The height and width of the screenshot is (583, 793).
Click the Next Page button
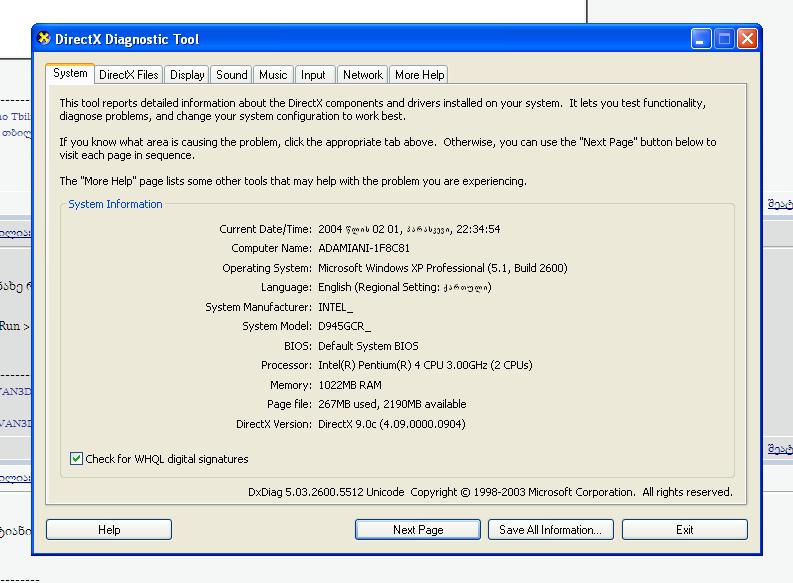coord(418,529)
